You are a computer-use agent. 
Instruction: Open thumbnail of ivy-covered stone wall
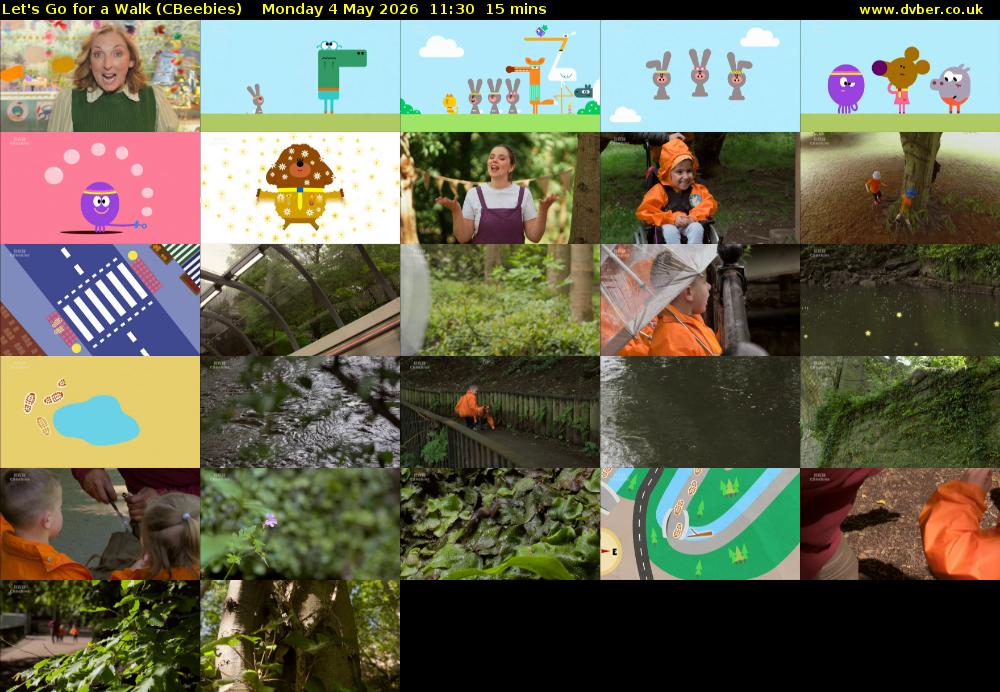(900, 412)
